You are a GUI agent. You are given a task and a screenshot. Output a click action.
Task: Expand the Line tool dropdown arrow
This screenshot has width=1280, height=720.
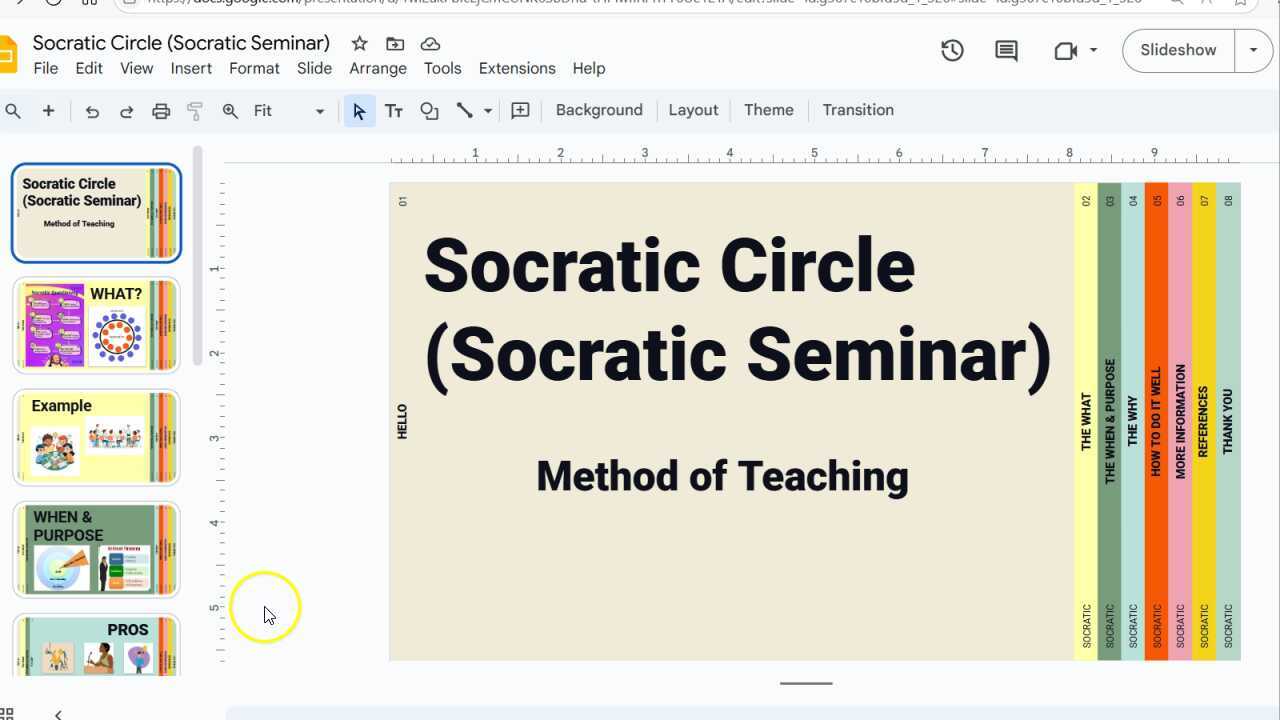point(487,111)
